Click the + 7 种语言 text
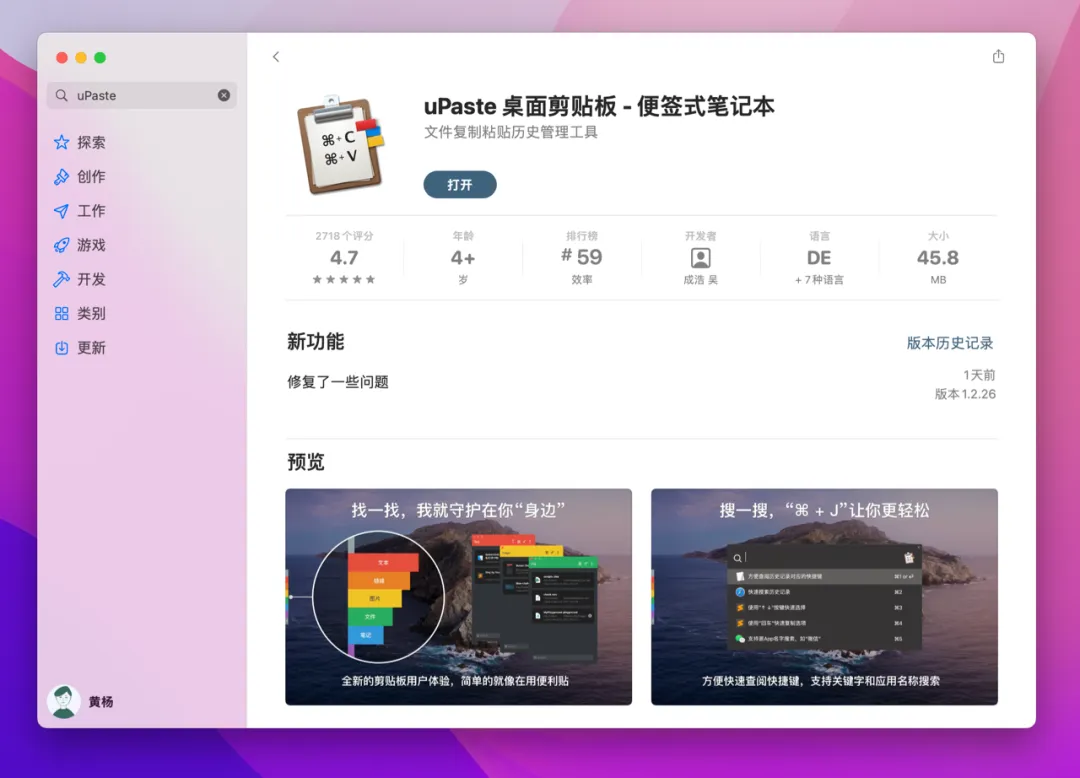Image resolution: width=1080 pixels, height=778 pixels. (819, 280)
